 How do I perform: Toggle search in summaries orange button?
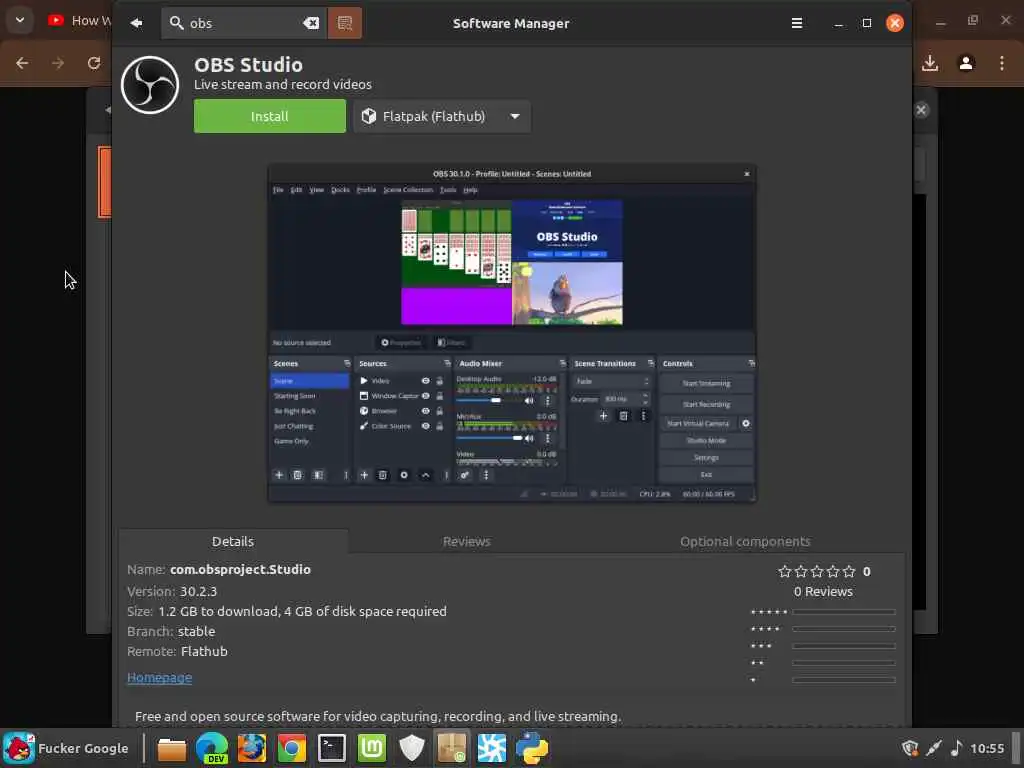344,24
